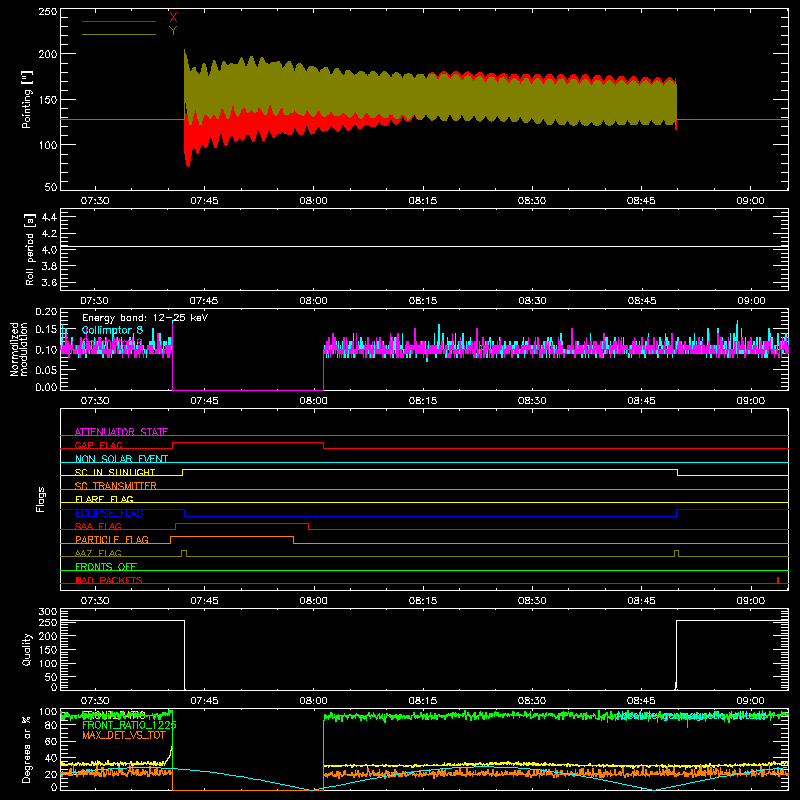This screenshot has height=800, width=800.
Task: Click the 07:30 tick under the Quality plot
Action: pyautogui.click(x=95, y=701)
